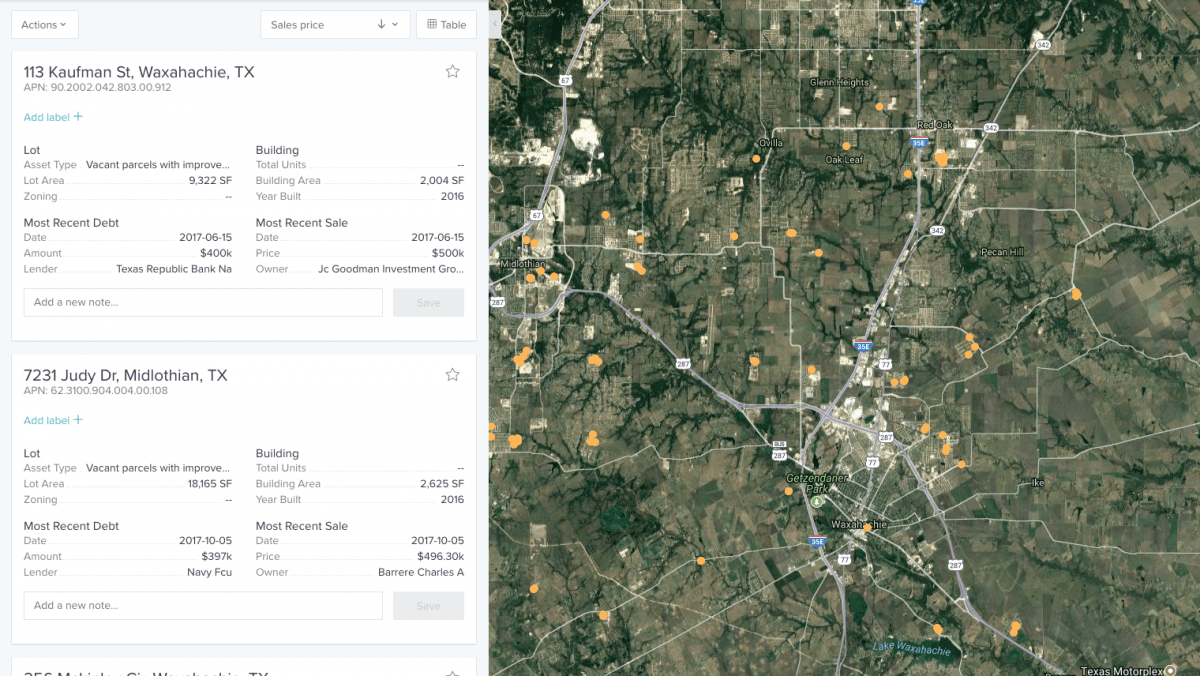Open the 7231 Judy Dr address title

125,376
